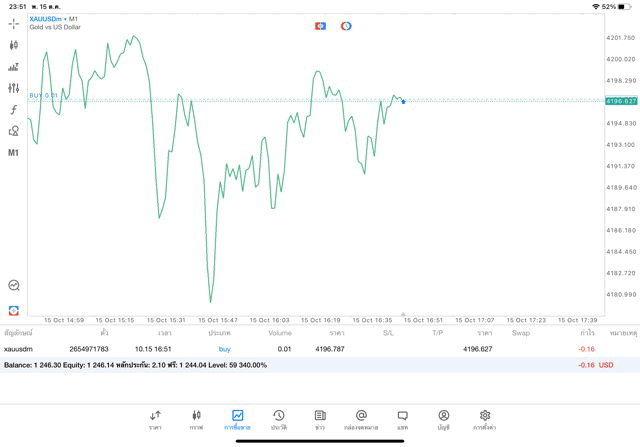The width and height of the screenshot is (640, 447).
Task: Tap the red-blue square icon at bottom left
Action: coord(13,310)
